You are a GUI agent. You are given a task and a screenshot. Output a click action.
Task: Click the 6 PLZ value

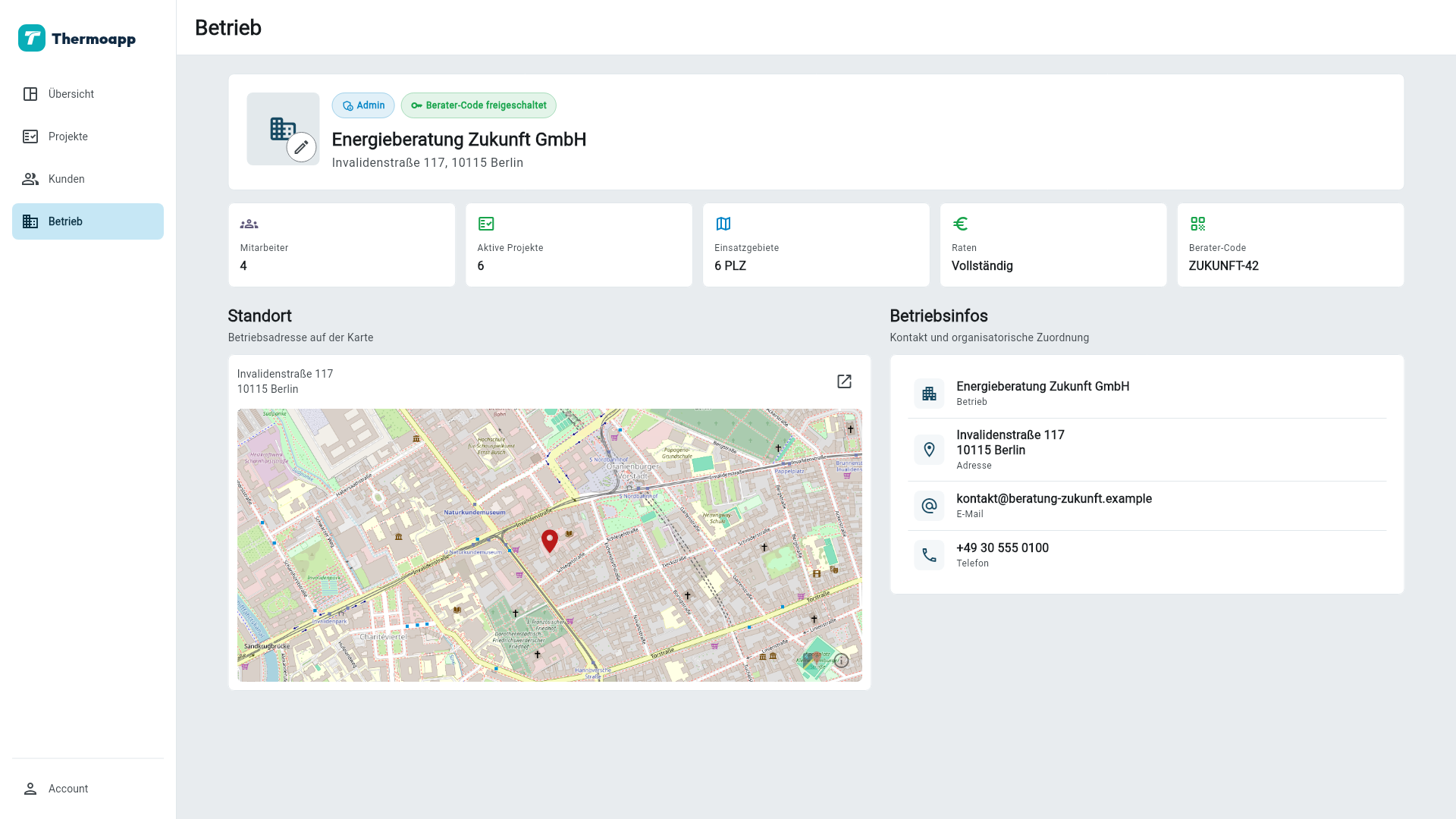pyautogui.click(x=730, y=266)
